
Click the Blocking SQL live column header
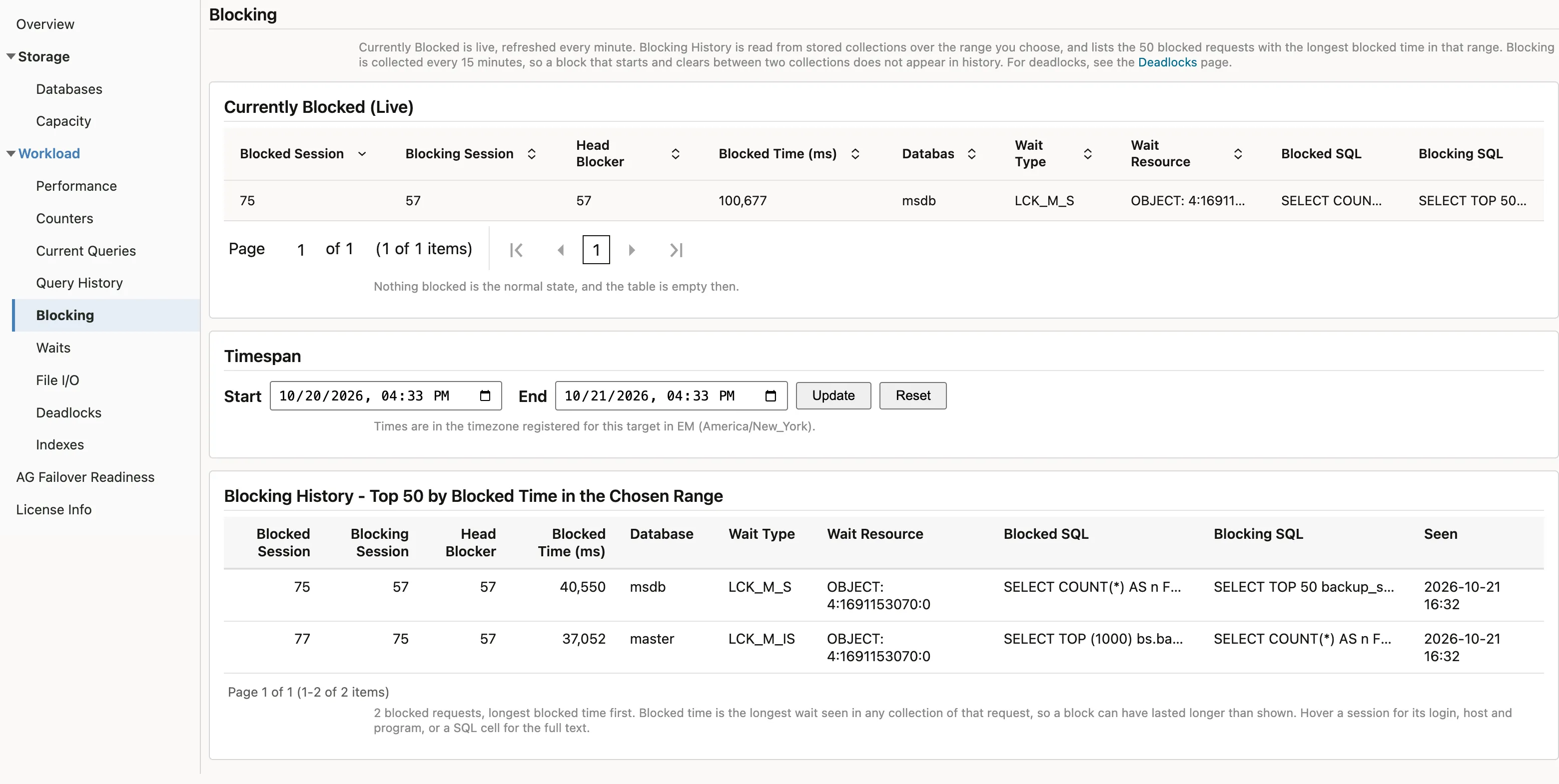(1461, 154)
